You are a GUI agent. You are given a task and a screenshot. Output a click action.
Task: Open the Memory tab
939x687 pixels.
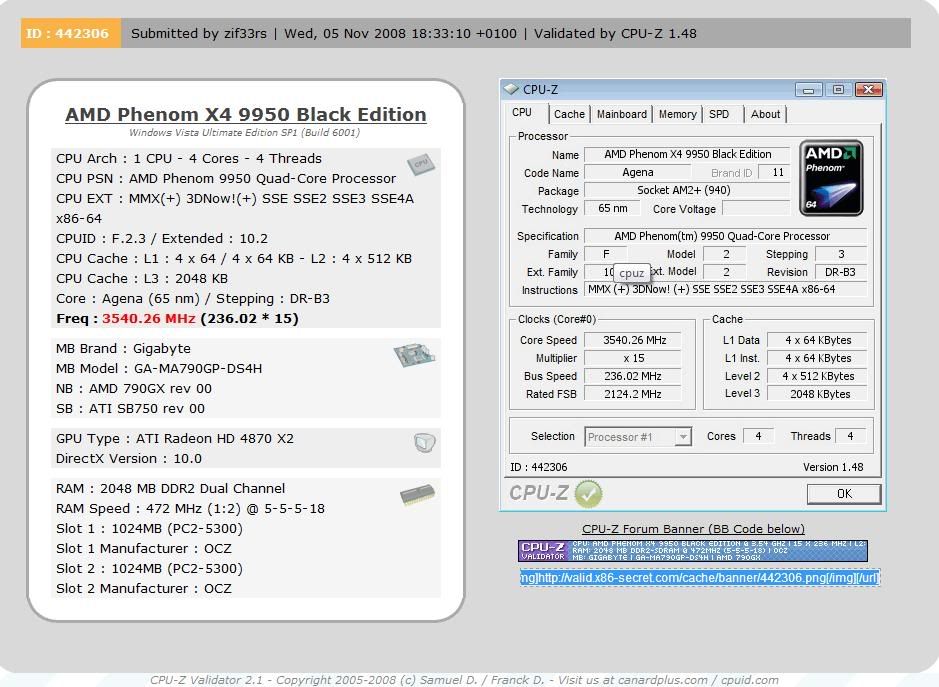pos(677,114)
